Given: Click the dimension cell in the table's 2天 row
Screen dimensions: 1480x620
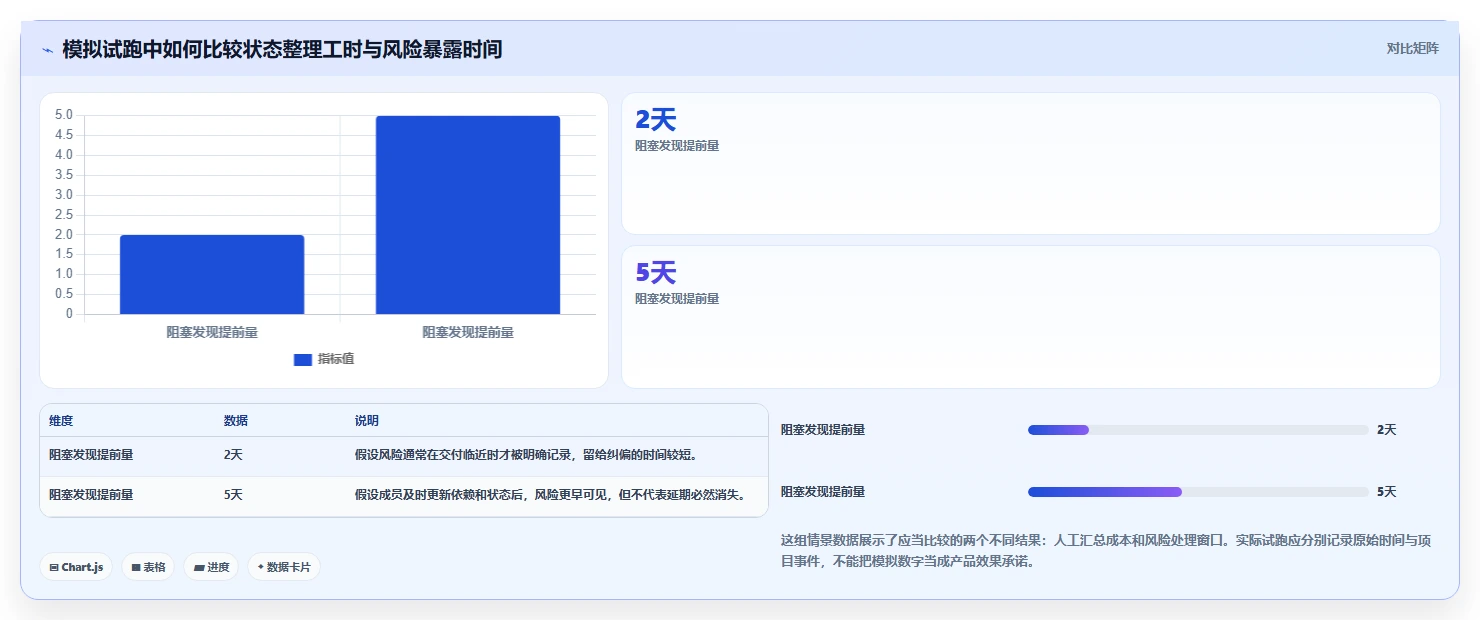Looking at the screenshot, I should 91,455.
